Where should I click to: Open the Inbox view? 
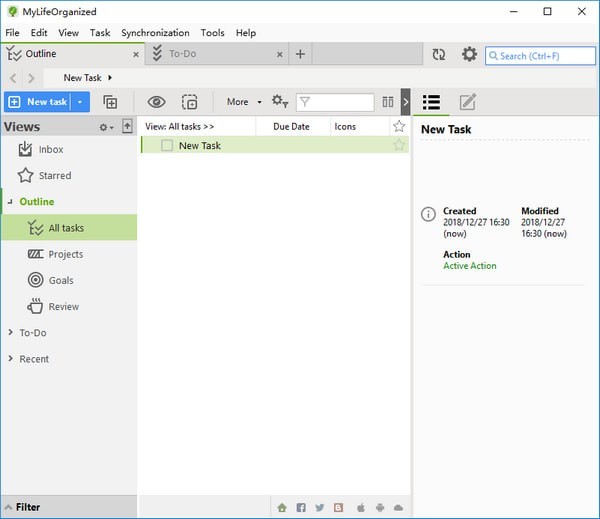tap(50, 149)
